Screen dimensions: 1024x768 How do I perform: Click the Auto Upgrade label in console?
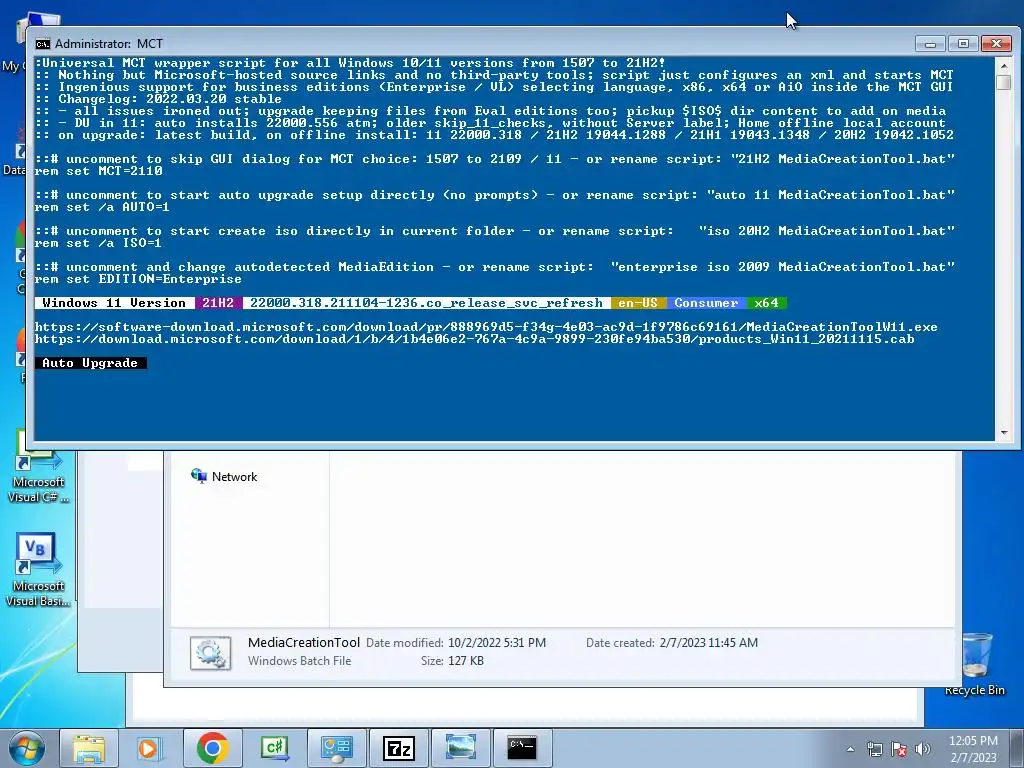coord(90,363)
